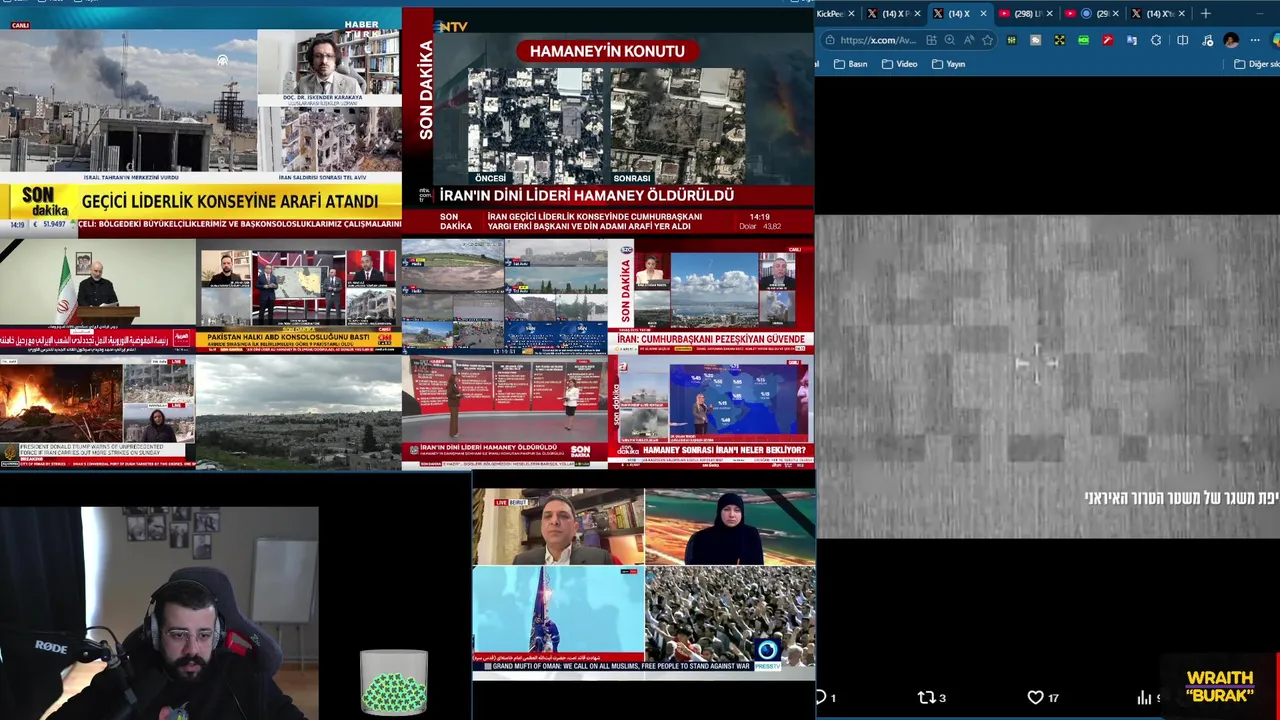
Task: Like the tweet with 17 likes
Action: (1035, 697)
